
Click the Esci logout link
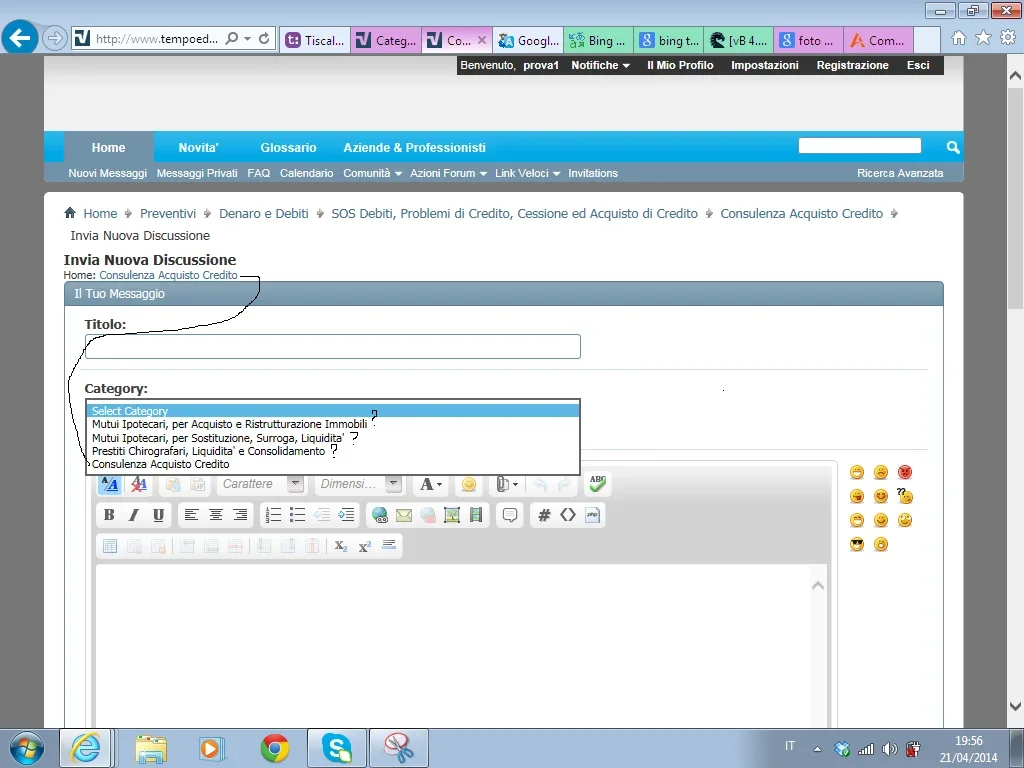[918, 65]
